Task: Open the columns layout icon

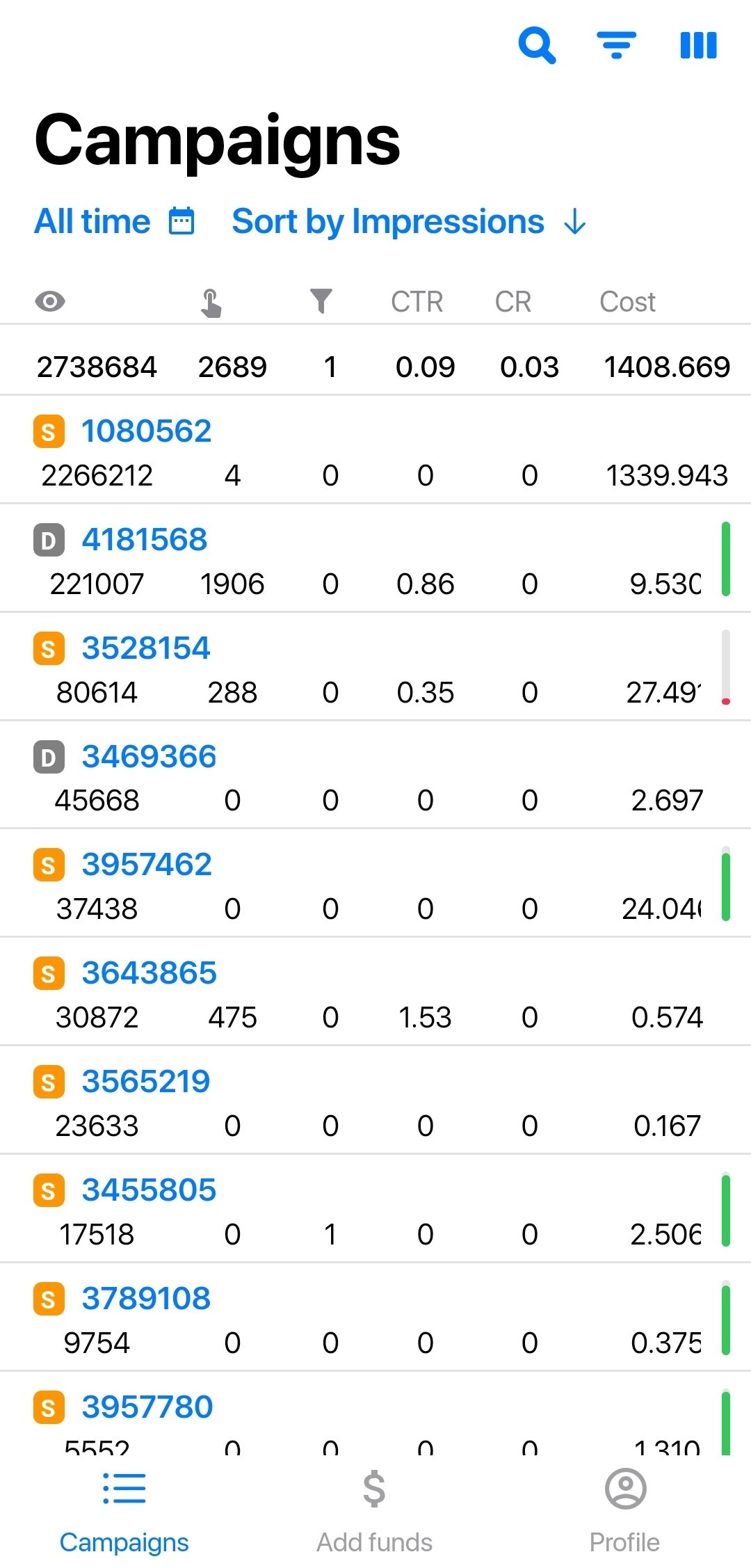Action: tap(698, 46)
